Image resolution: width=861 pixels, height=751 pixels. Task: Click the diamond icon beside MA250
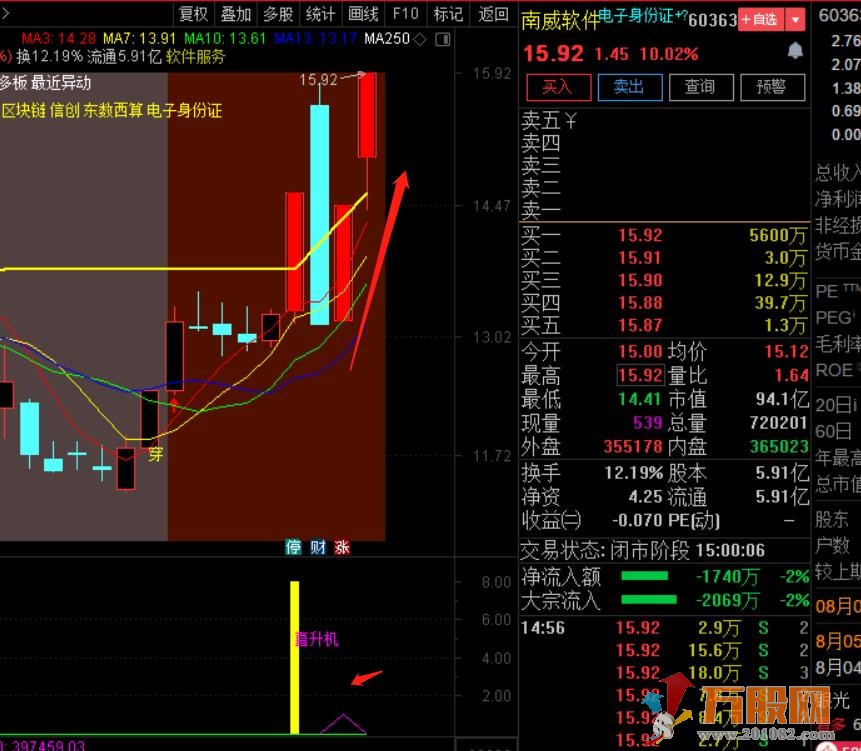(420, 39)
